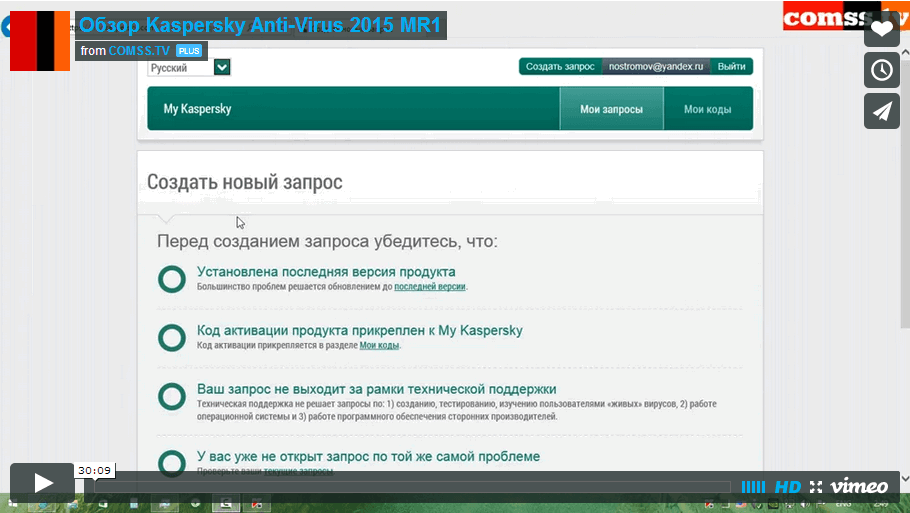The height and width of the screenshot is (513, 910).
Task: Open the COMSS.TV channel link
Action: tap(139, 50)
